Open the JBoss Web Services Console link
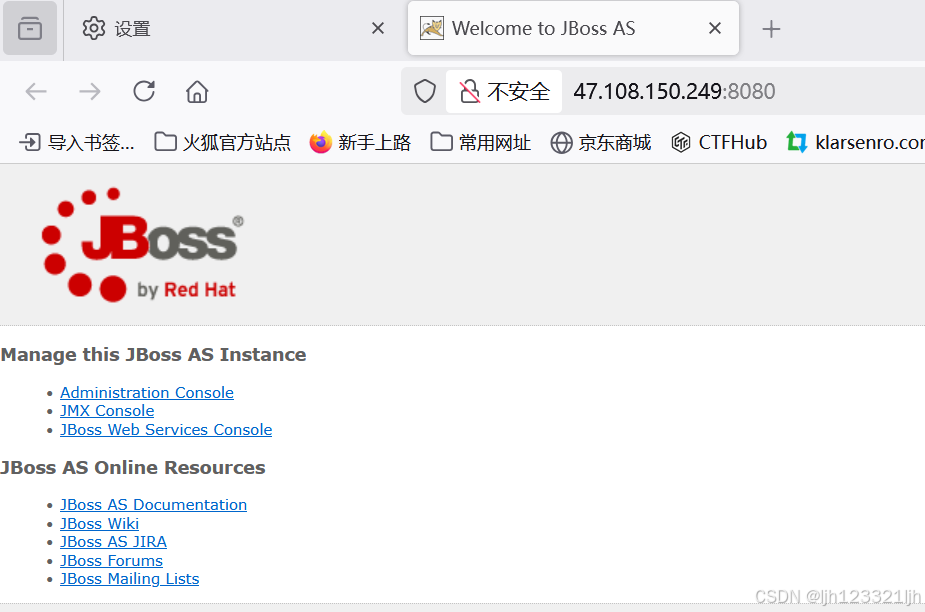 (166, 430)
